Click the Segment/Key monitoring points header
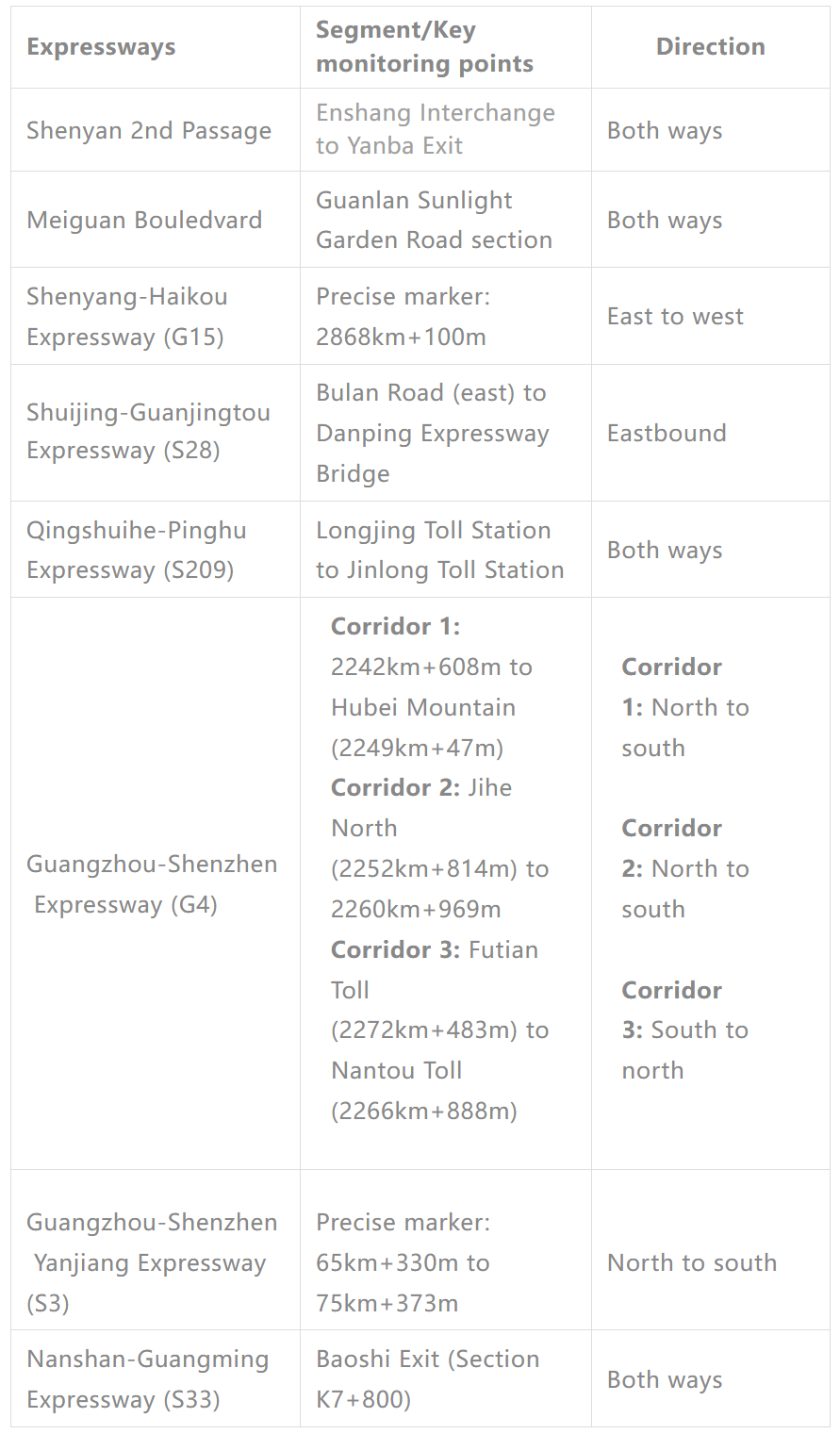This screenshot has width=840, height=1434. pos(424,47)
